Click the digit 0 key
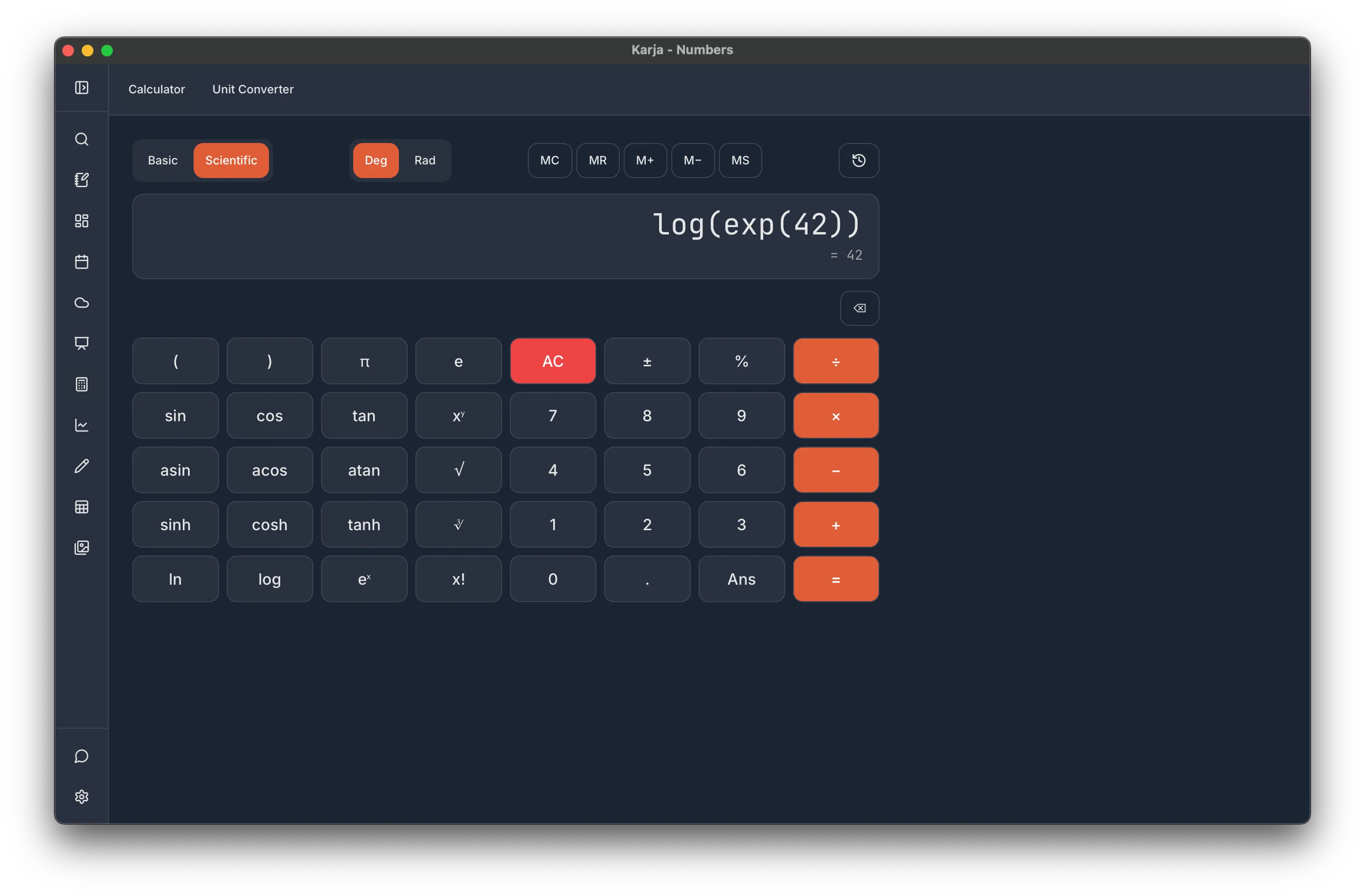The width and height of the screenshot is (1365, 896). 553,579
